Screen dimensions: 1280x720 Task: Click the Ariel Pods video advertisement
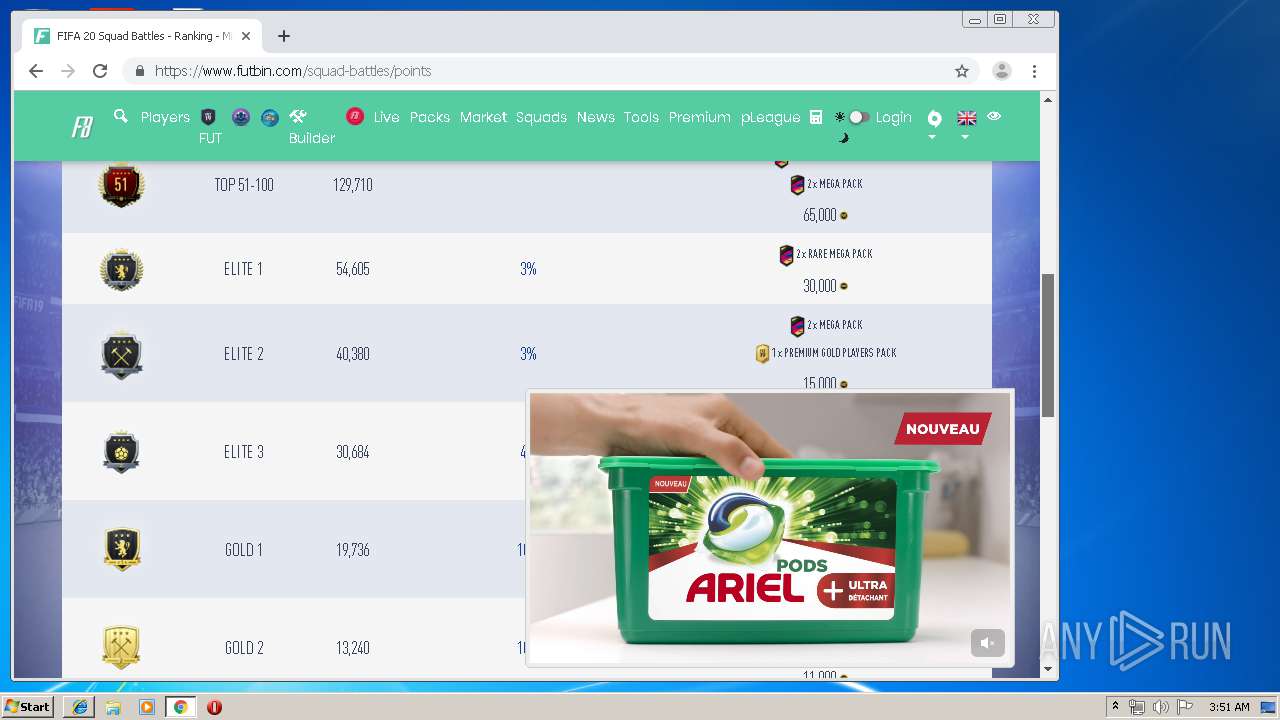(x=770, y=527)
